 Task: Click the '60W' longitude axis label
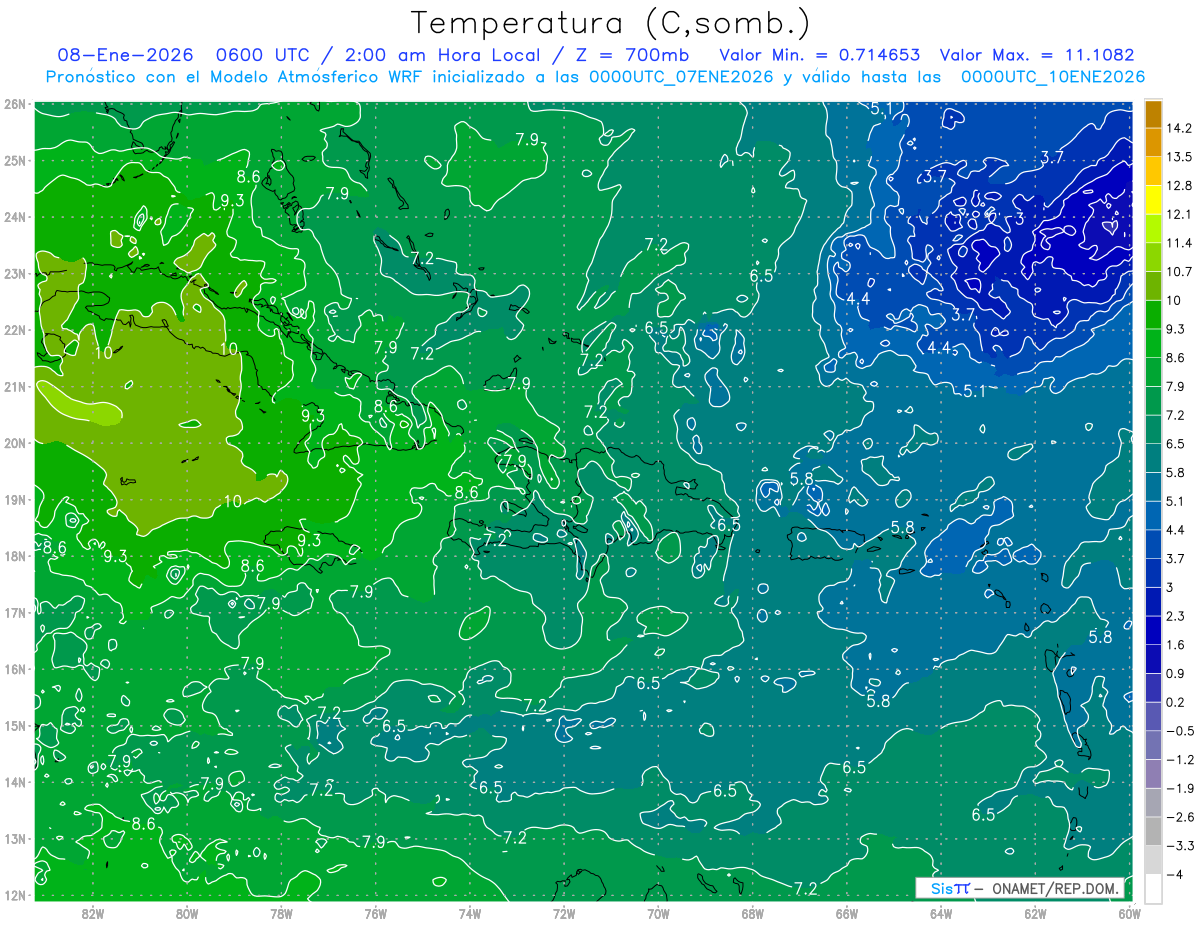1130,913
